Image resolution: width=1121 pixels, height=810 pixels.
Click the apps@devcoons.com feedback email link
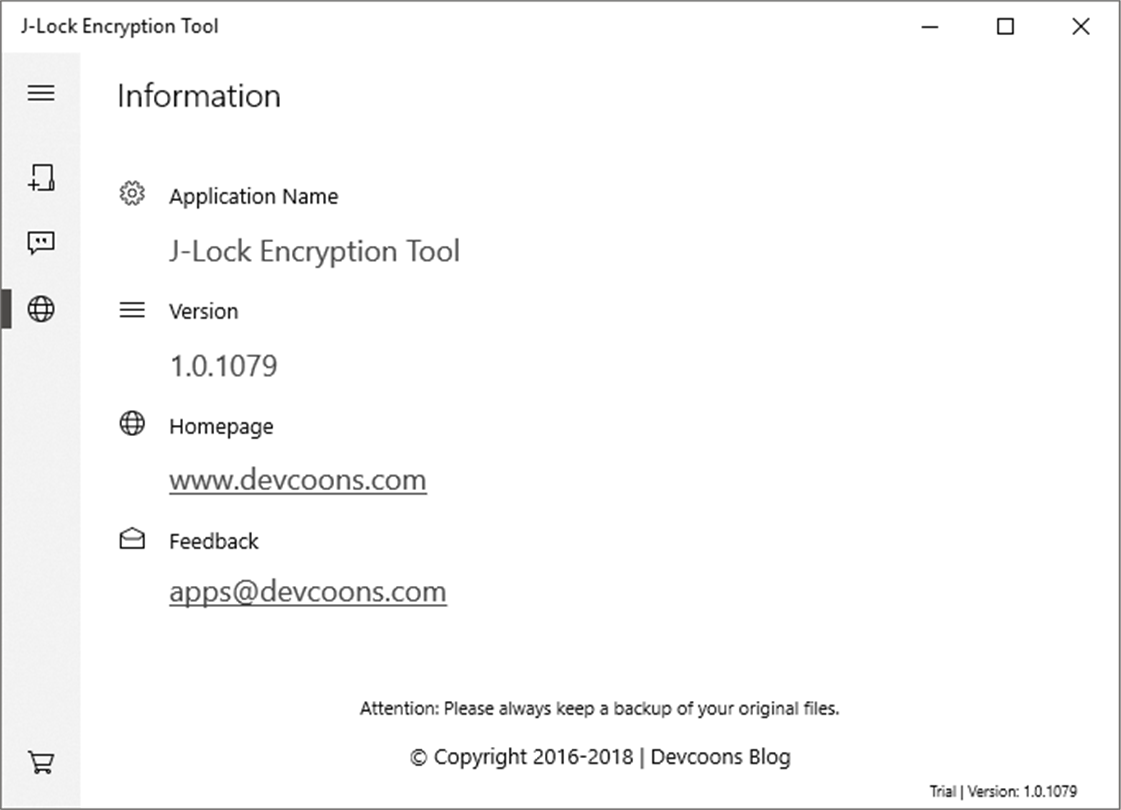tap(307, 592)
